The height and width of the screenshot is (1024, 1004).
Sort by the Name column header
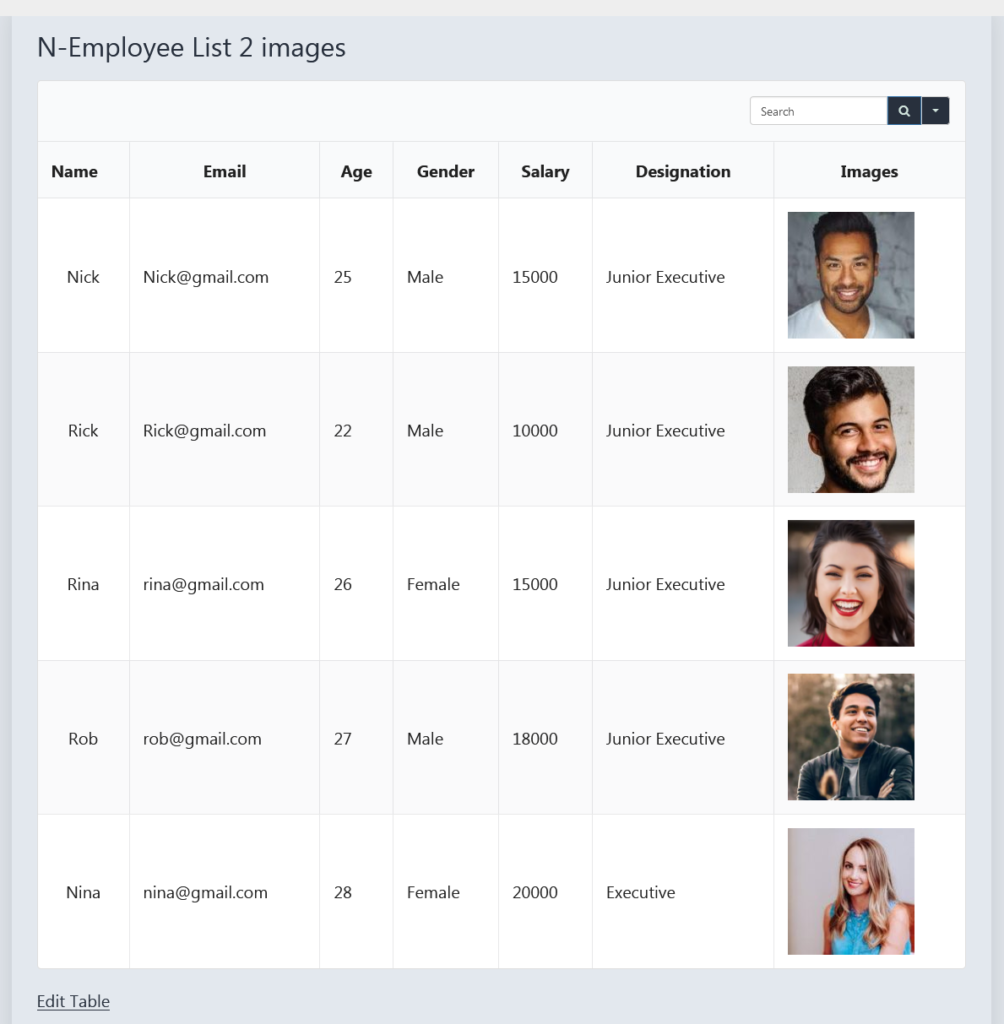pyautogui.click(x=75, y=171)
